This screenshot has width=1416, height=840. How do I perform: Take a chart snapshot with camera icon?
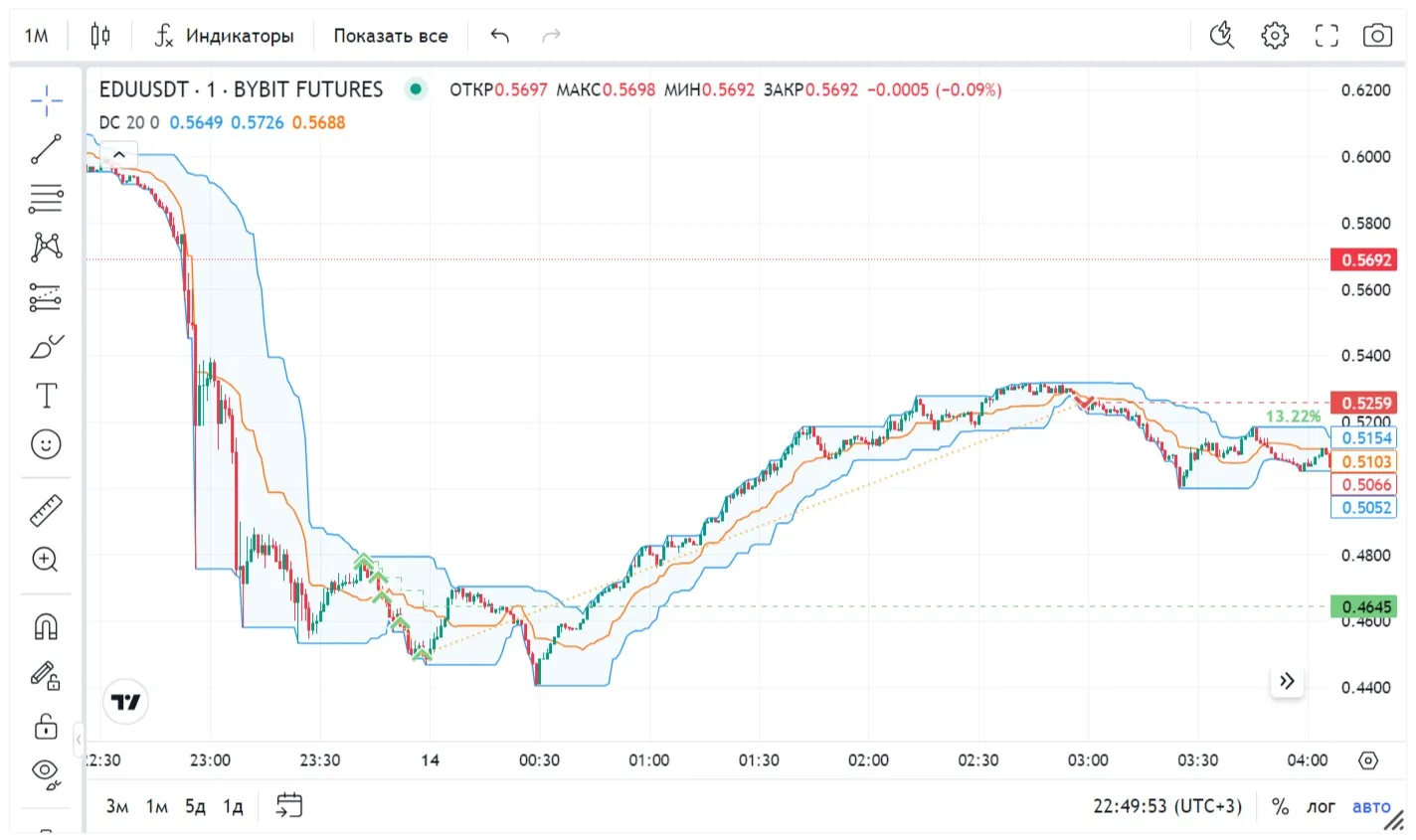1376,36
